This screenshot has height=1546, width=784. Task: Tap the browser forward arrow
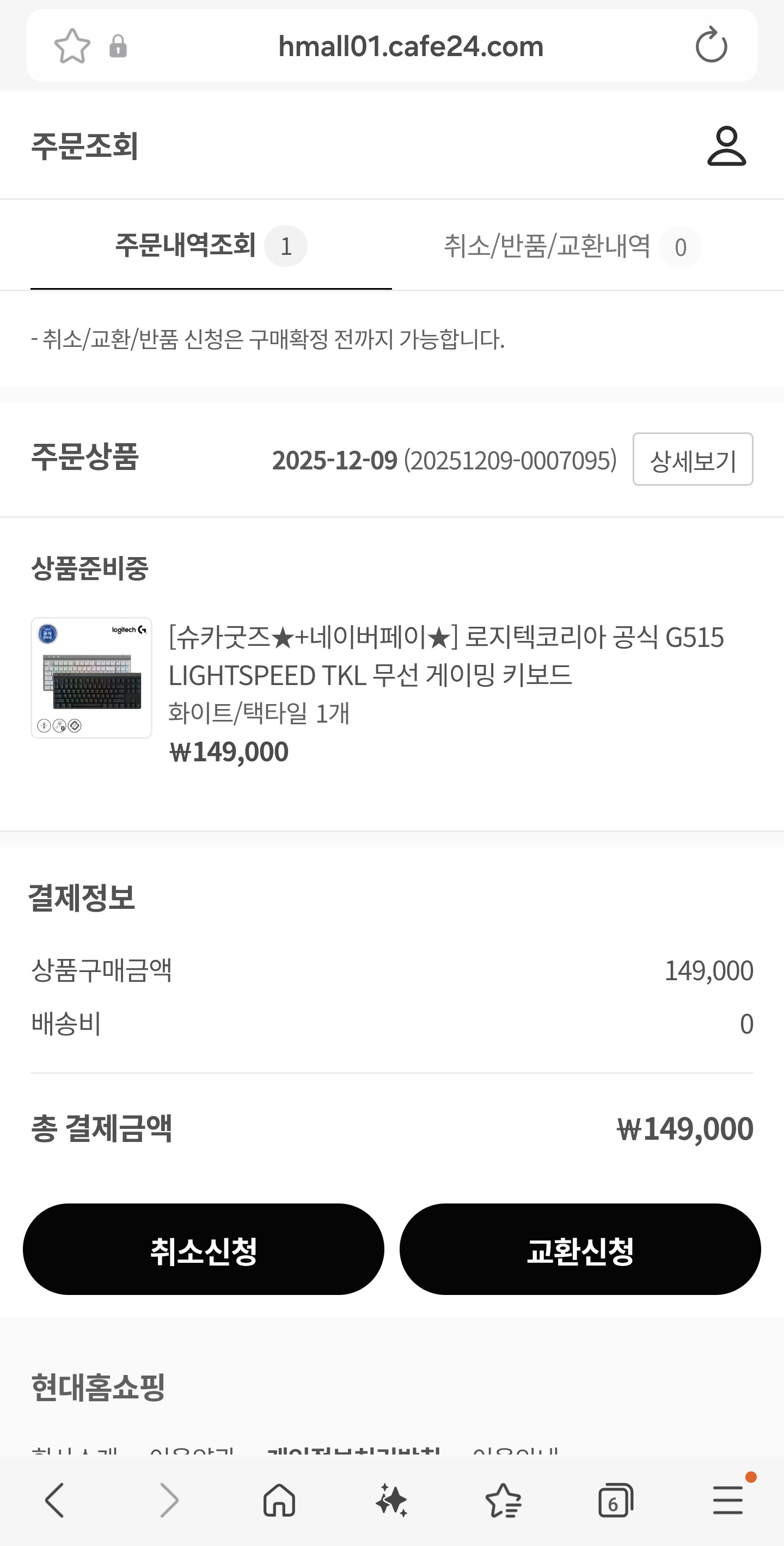(x=169, y=1500)
